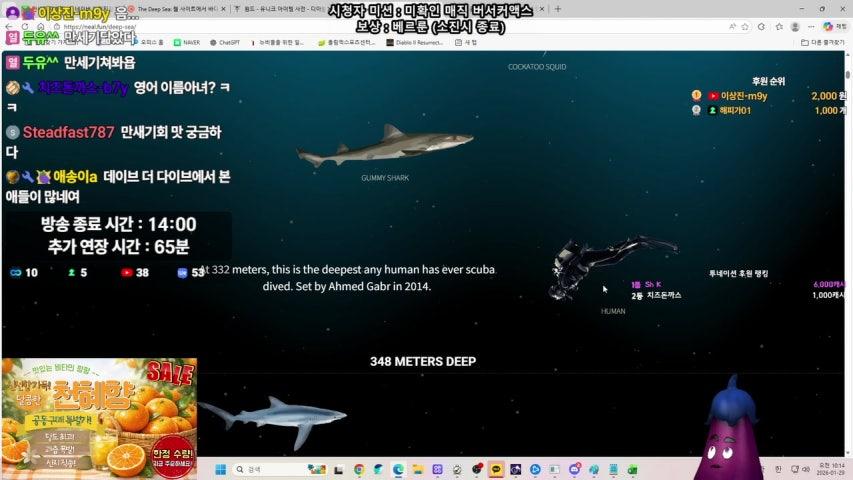Screen dimensions: 853x480
Task: Open the Windows Start menu
Action: click(220, 469)
